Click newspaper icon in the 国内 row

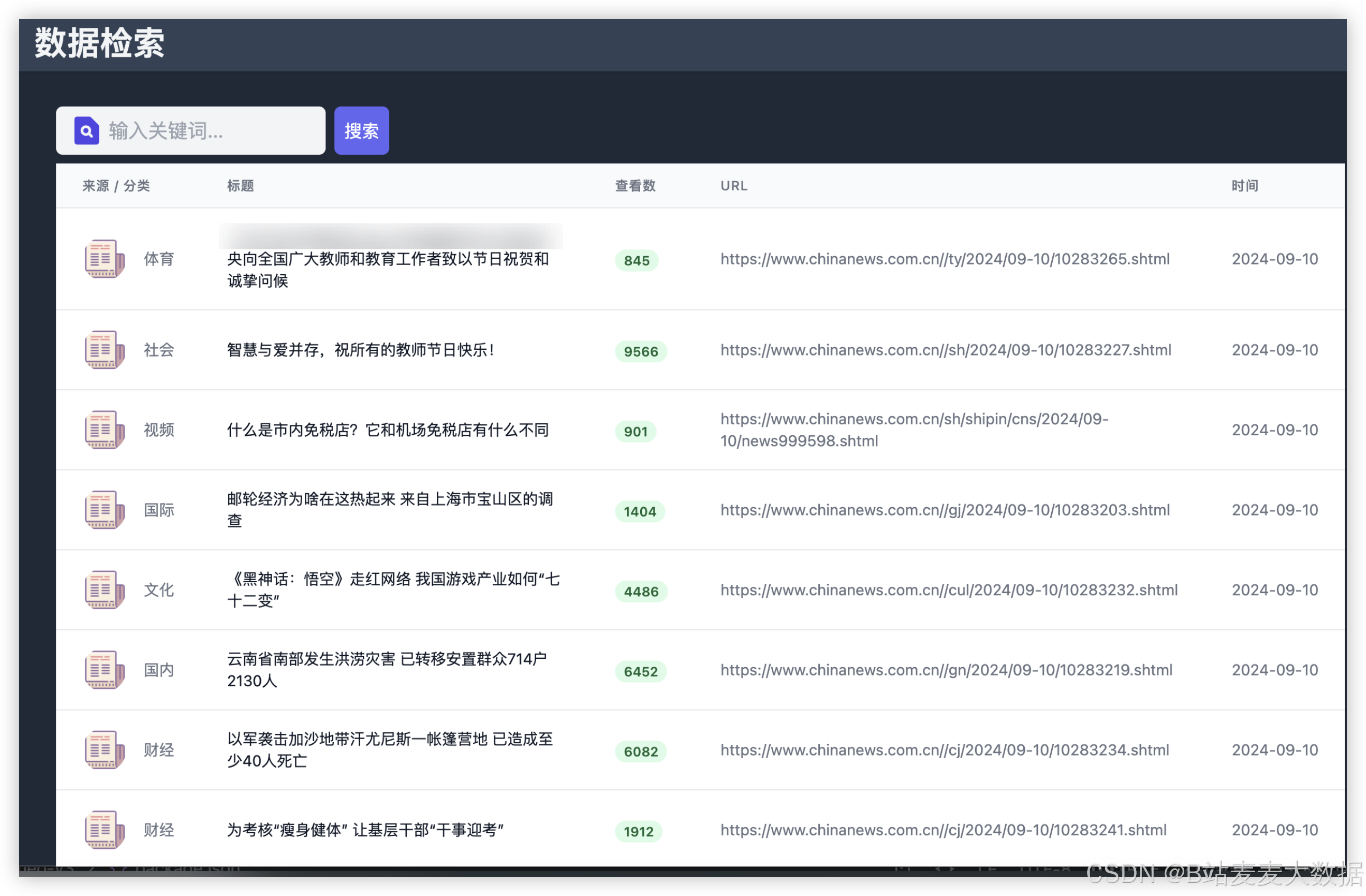105,670
